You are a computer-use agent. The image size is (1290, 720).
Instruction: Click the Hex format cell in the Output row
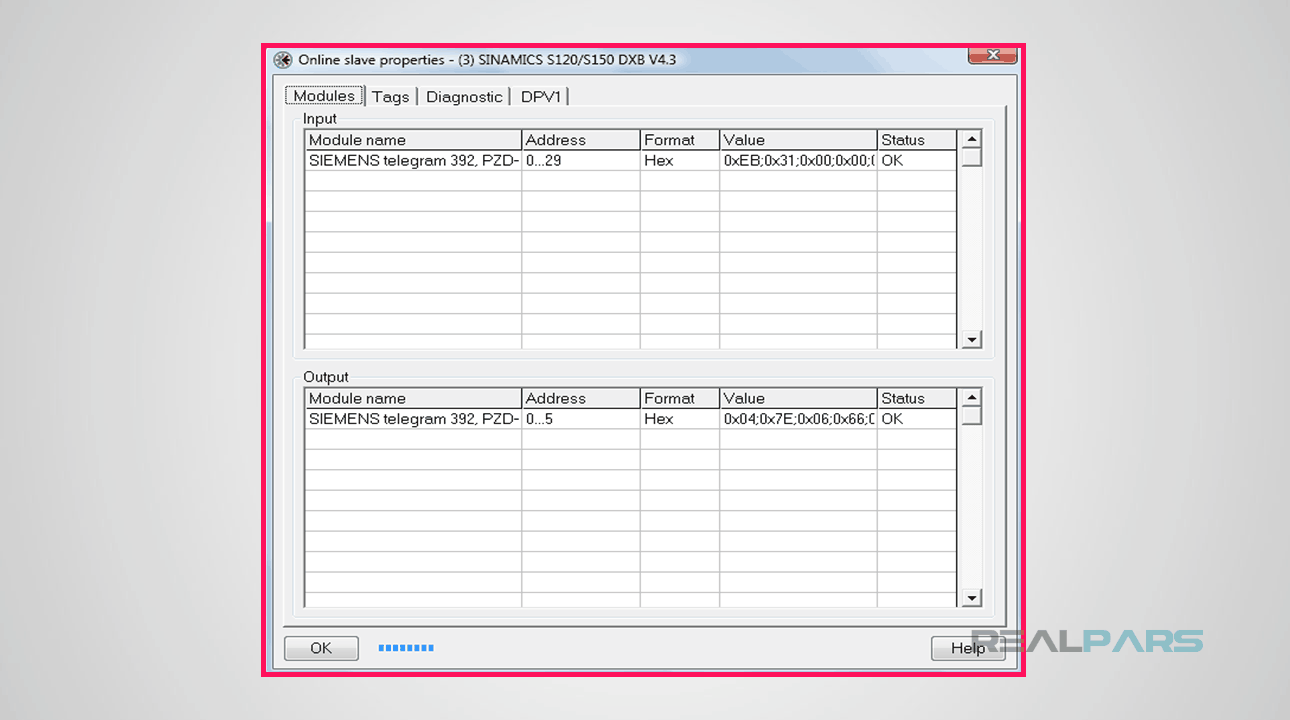[x=680, y=419]
